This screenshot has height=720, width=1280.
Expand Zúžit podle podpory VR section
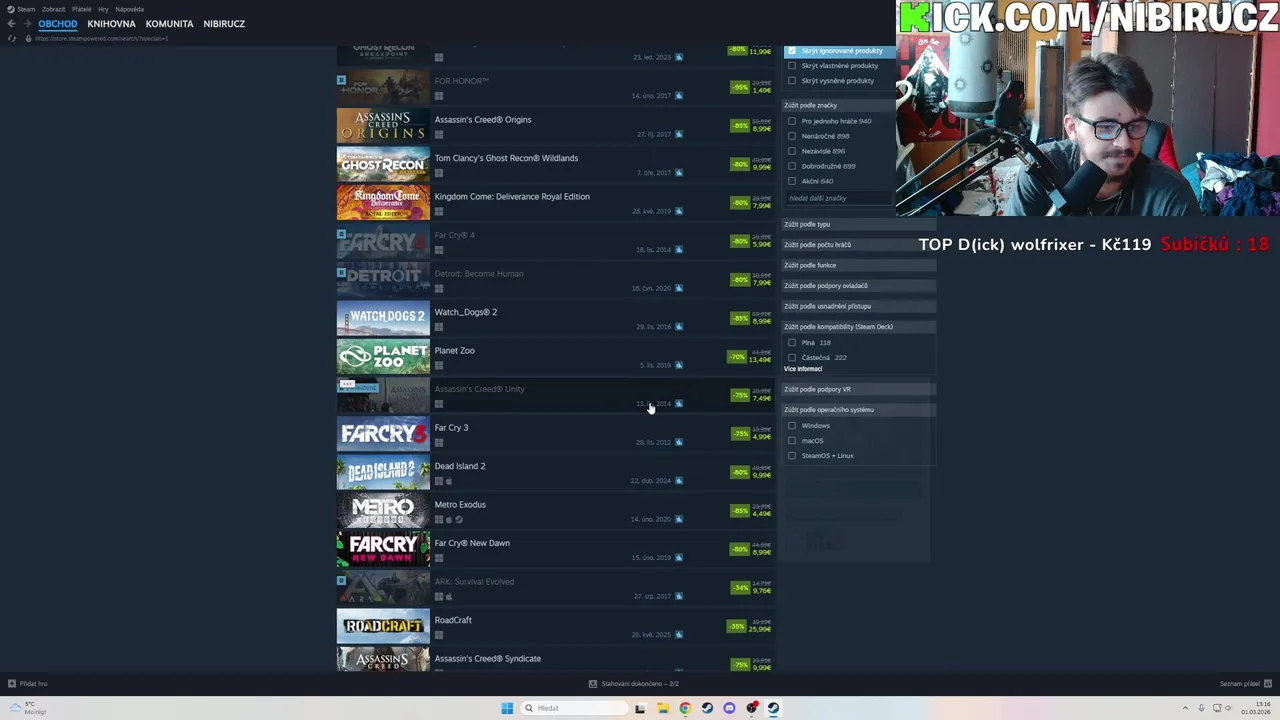pos(857,389)
